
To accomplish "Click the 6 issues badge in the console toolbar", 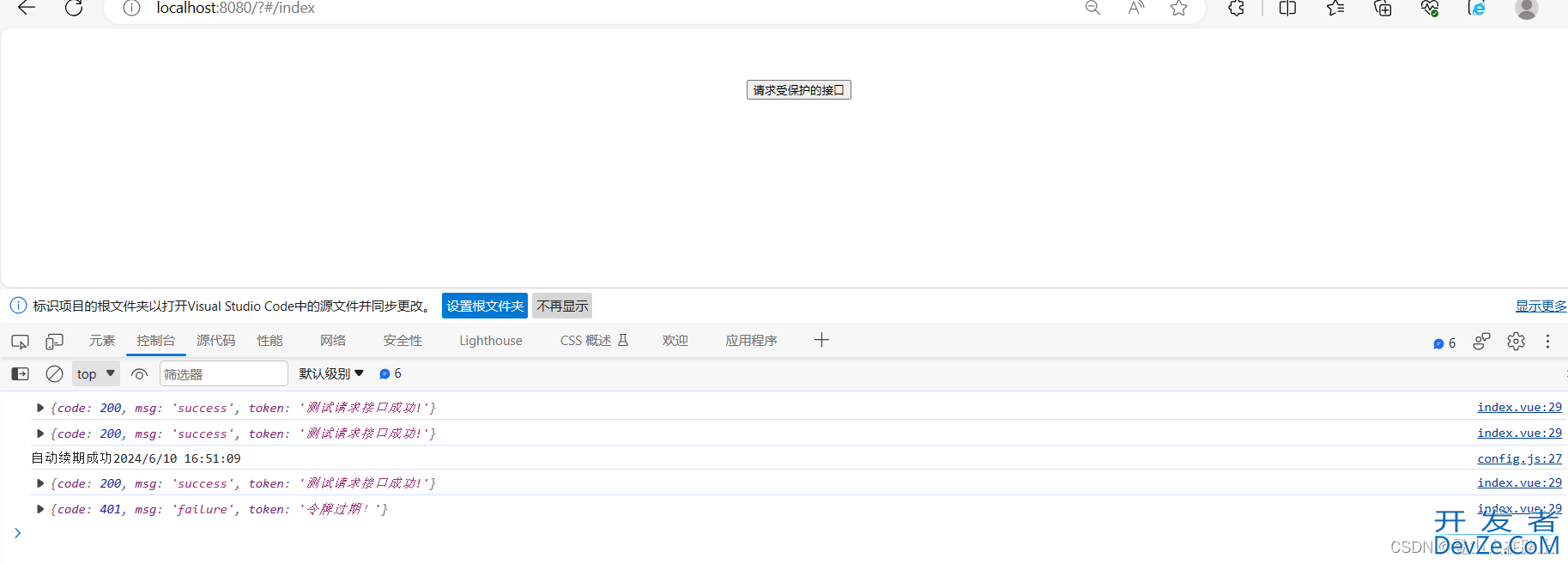I will (x=390, y=373).
